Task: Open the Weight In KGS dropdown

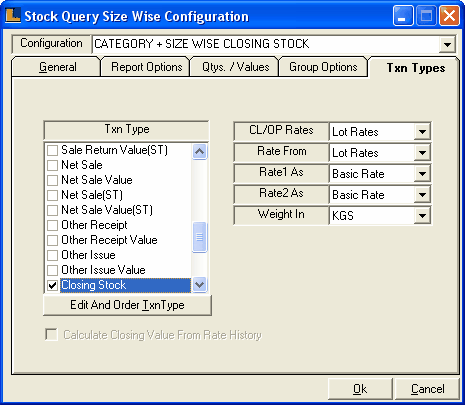Action: tap(422, 216)
